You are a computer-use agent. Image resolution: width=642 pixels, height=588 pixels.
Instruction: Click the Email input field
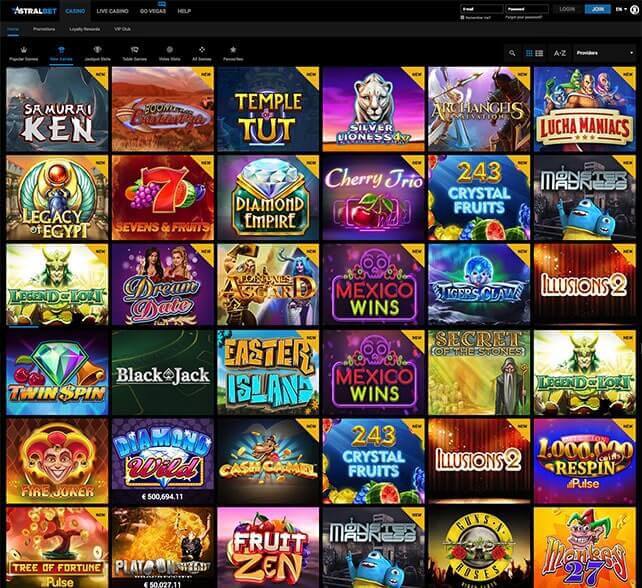point(482,9)
